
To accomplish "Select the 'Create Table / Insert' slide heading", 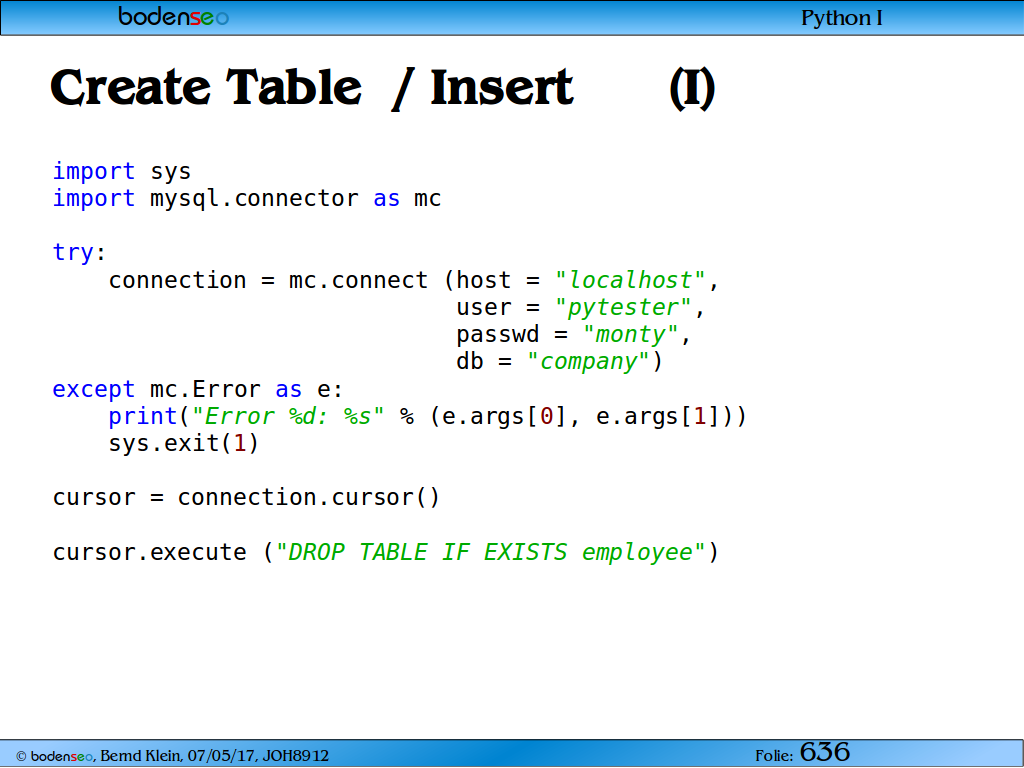I will click(312, 88).
